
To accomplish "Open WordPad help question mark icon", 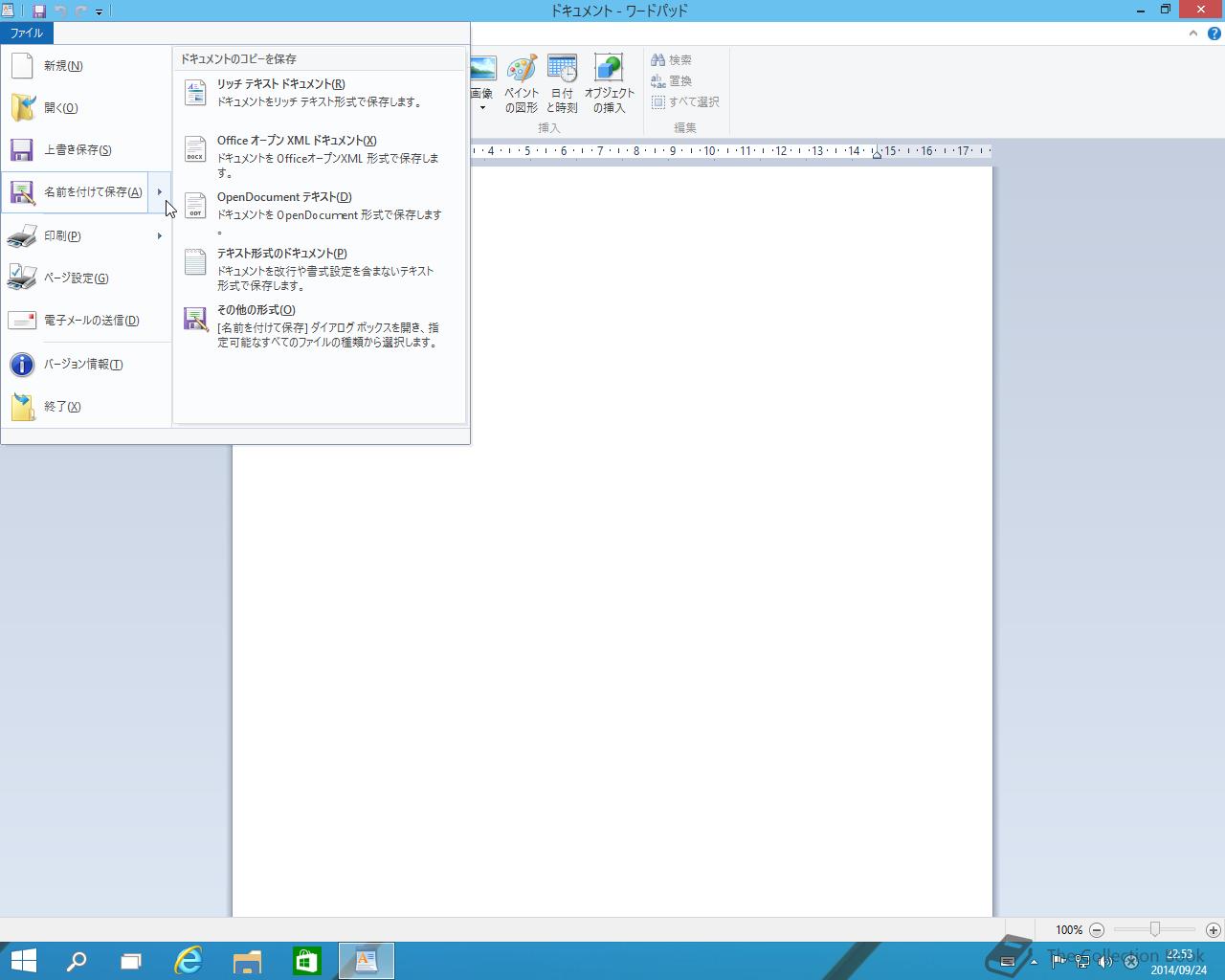I will 1214,33.
